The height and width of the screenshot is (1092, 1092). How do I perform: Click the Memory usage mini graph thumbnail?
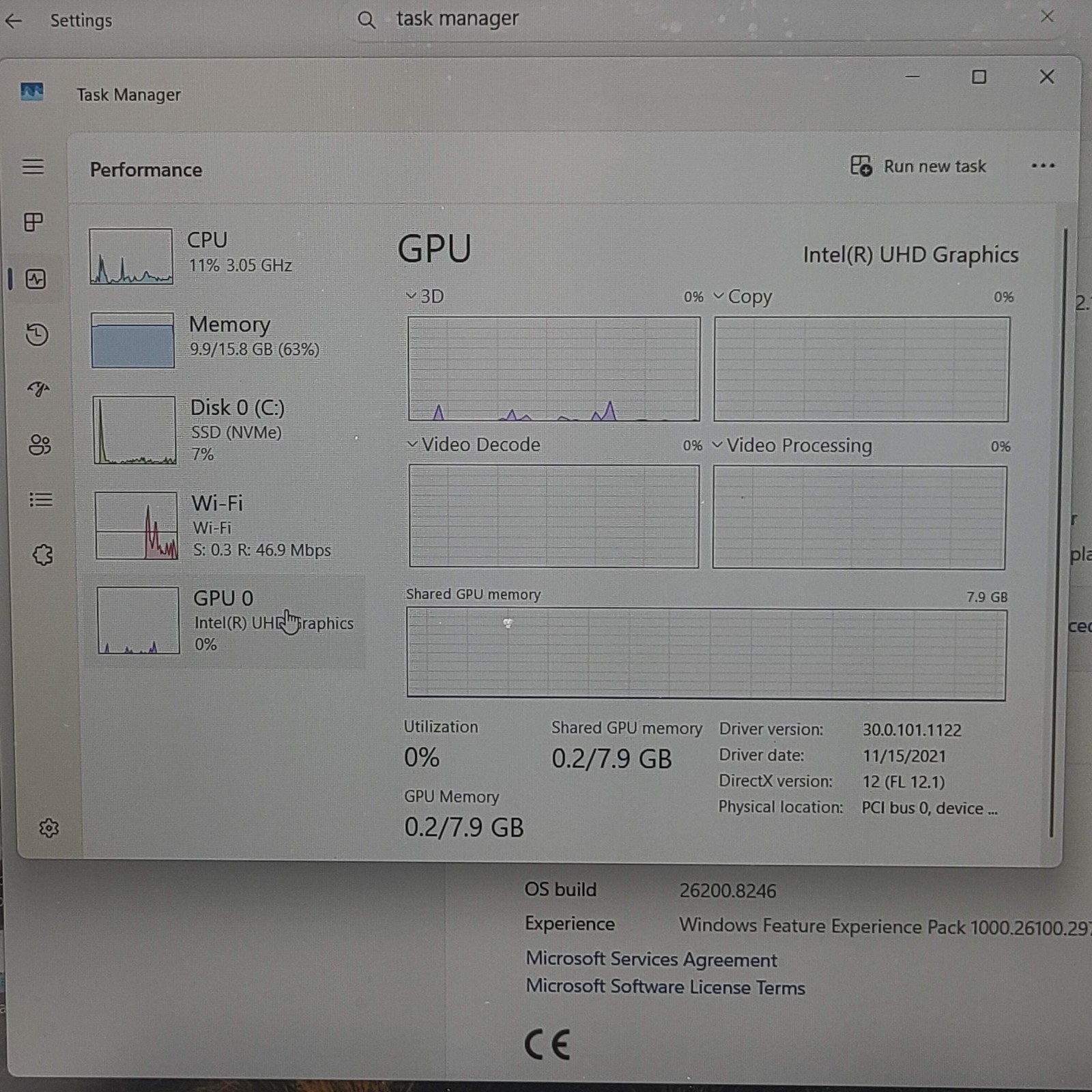click(132, 340)
